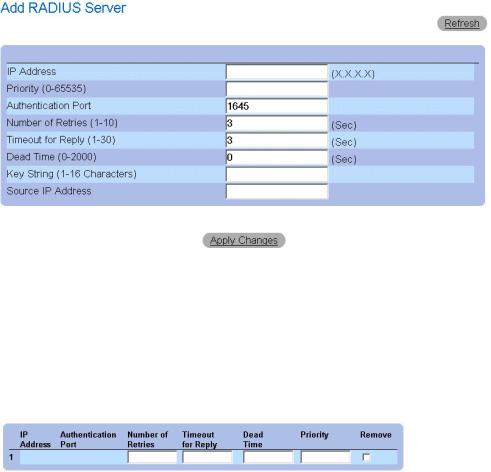Click the (Sec) hint beside Dead Time
The height and width of the screenshot is (472, 491).
pyautogui.click(x=344, y=159)
